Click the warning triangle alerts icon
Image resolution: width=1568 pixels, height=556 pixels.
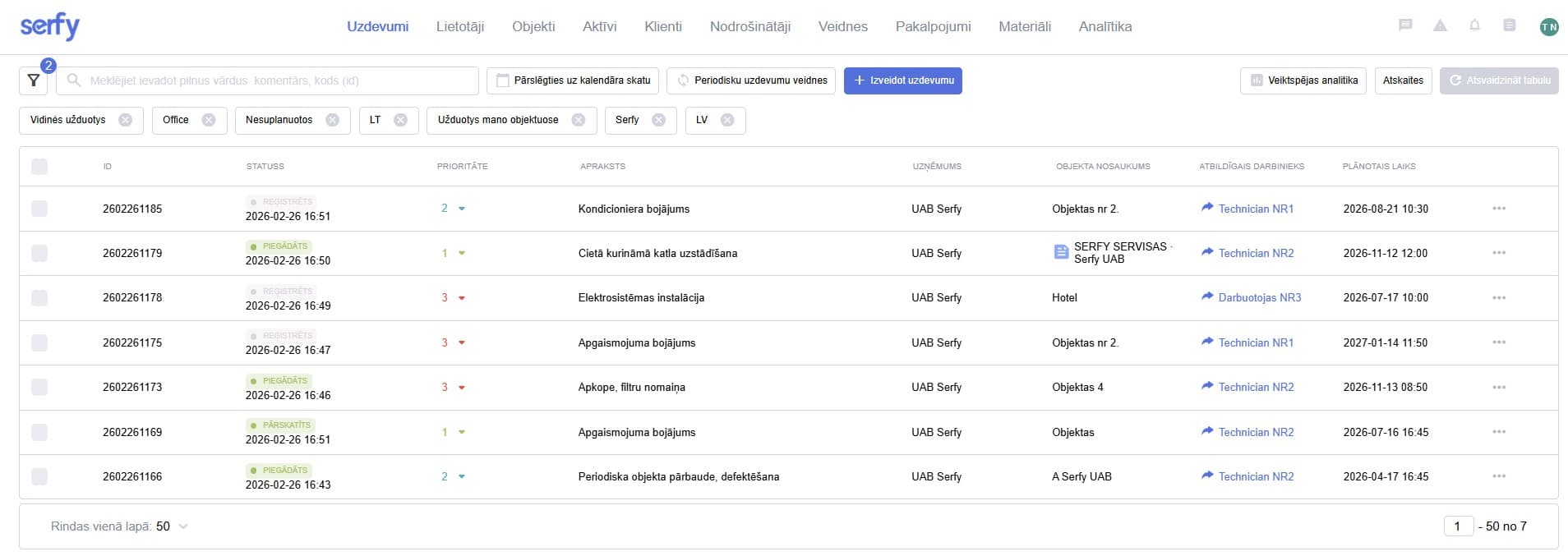click(x=1440, y=25)
